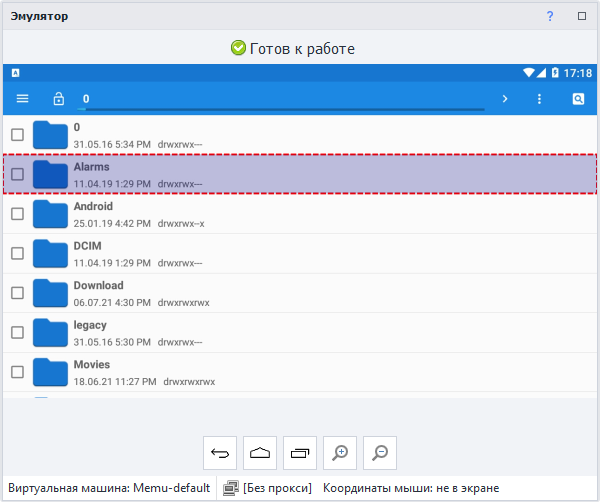Toggle the checkbox for the Download folder

[x=17, y=292]
